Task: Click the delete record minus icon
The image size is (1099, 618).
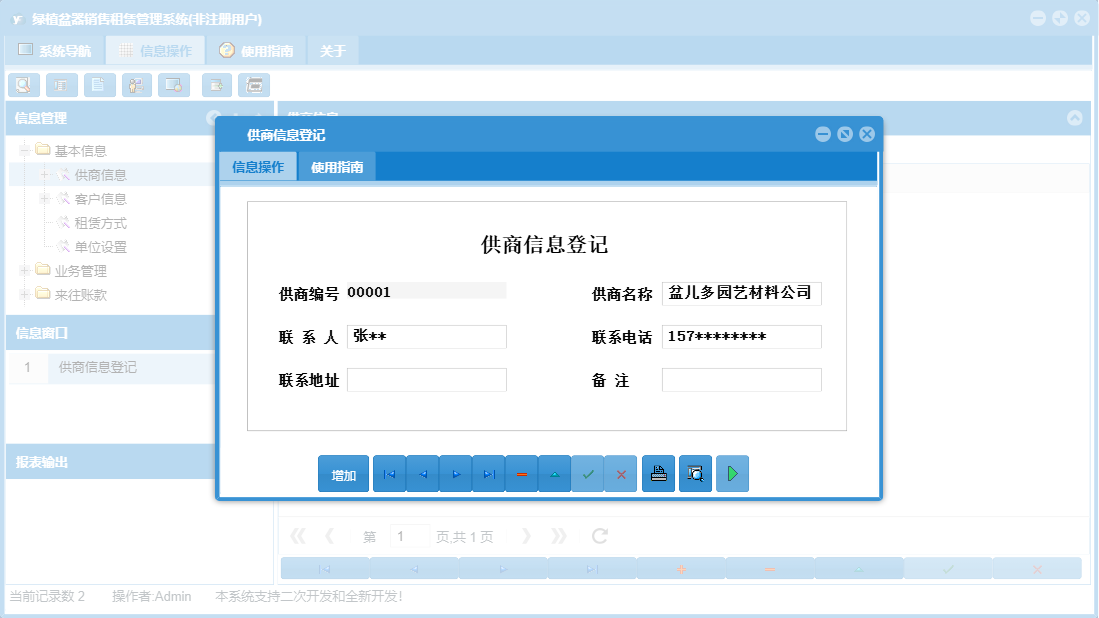Action: (521, 473)
